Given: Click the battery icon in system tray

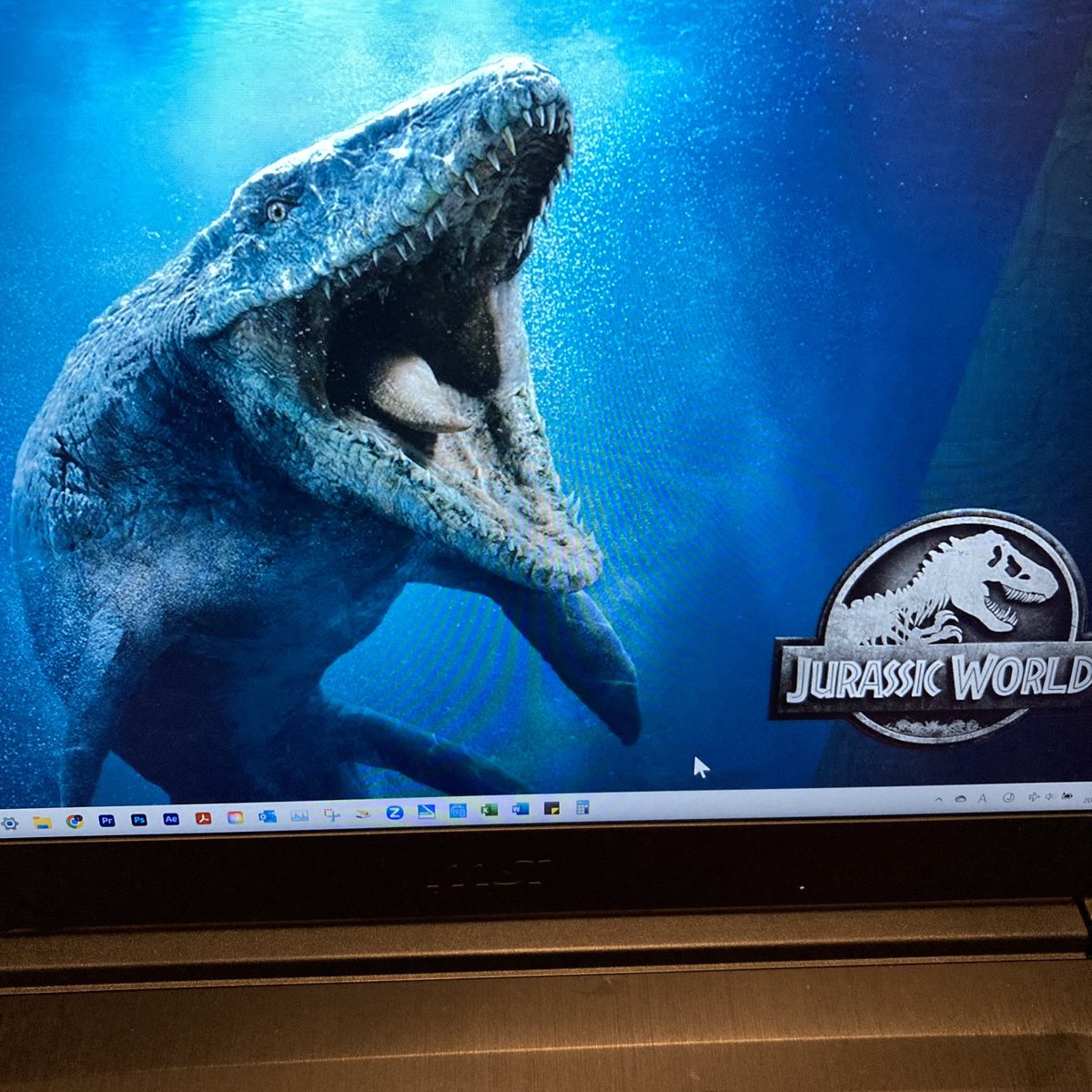Looking at the screenshot, I should [x=1067, y=795].
